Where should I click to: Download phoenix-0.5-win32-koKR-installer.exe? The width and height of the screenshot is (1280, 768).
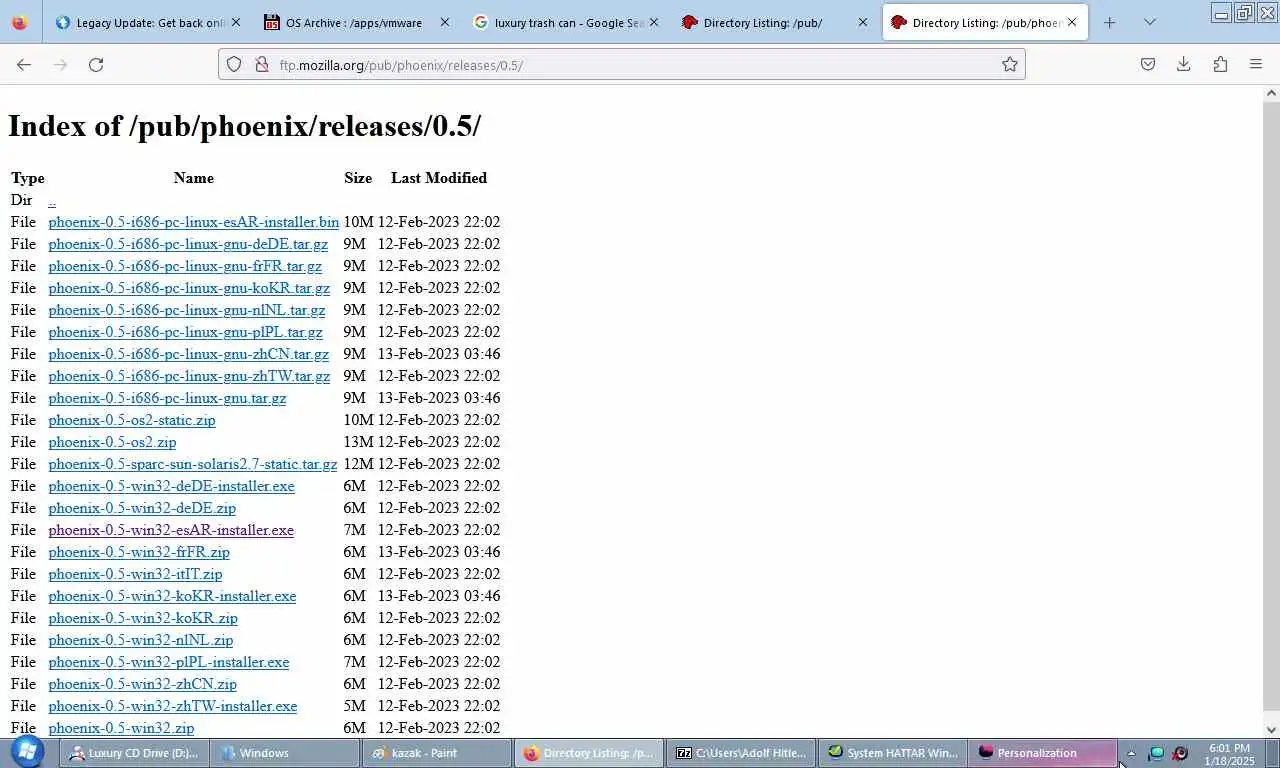(x=172, y=596)
